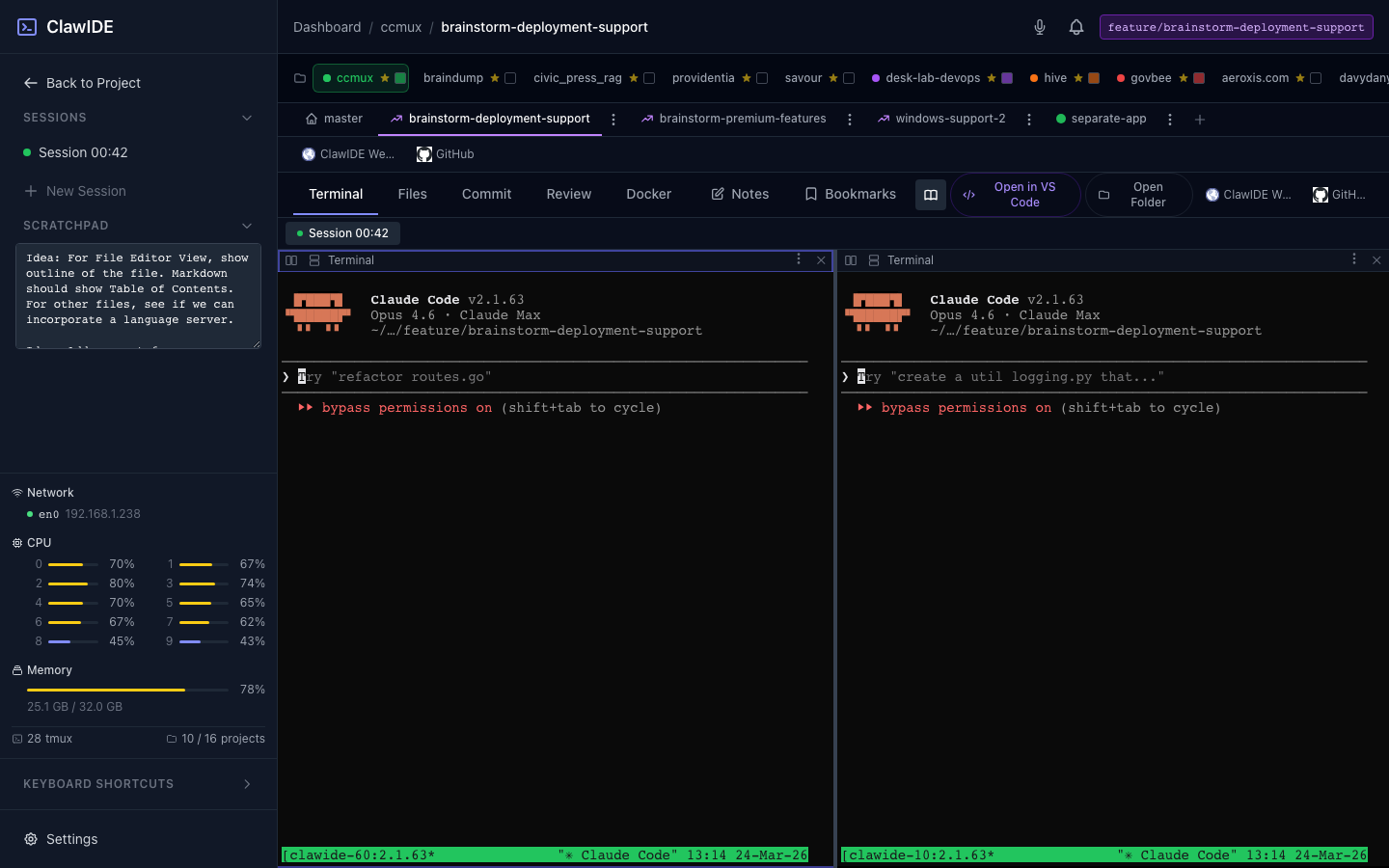Click inside the Scratchpad note text area
Screen dimensions: 1389x868
click(138, 296)
